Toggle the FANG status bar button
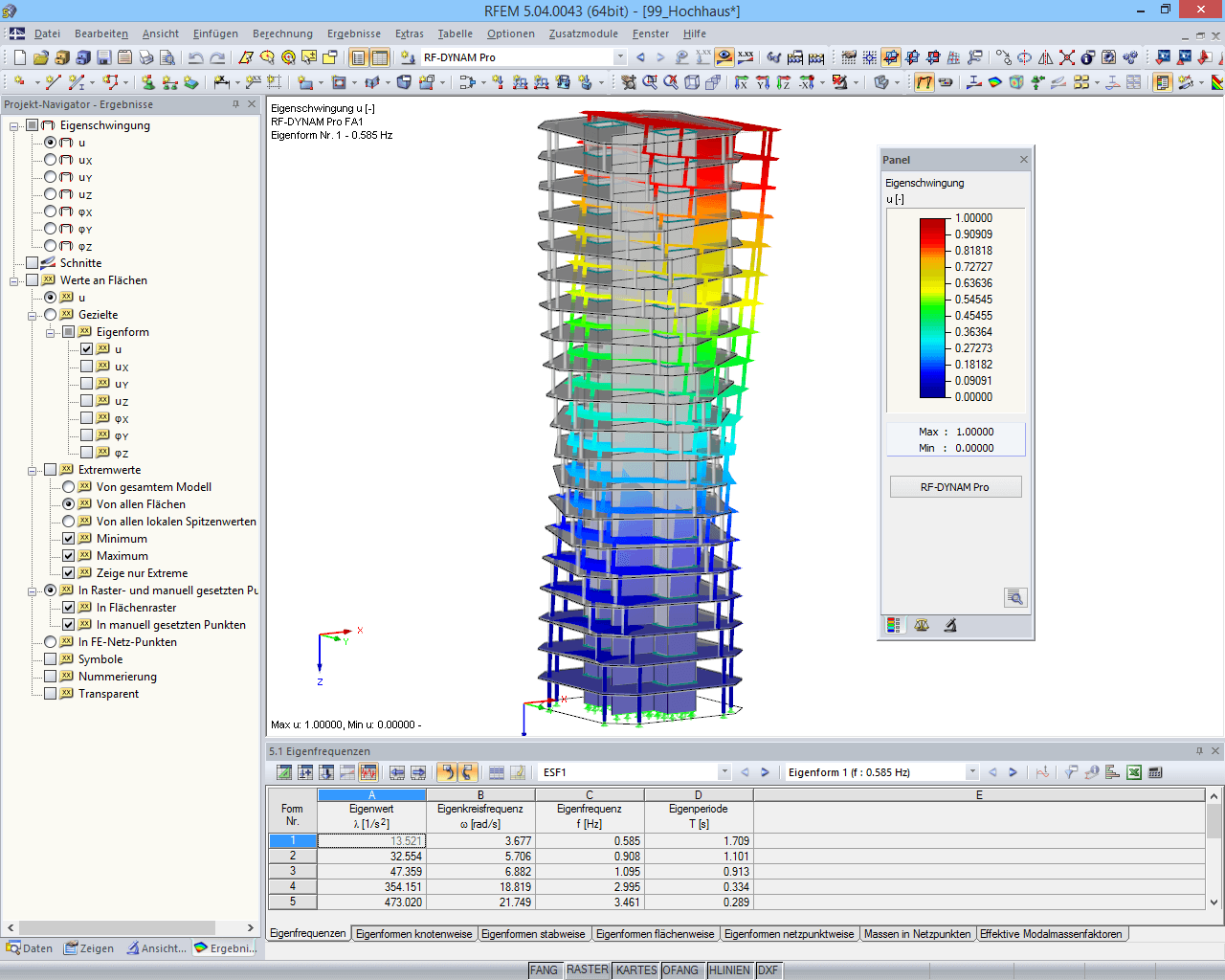 tap(544, 970)
